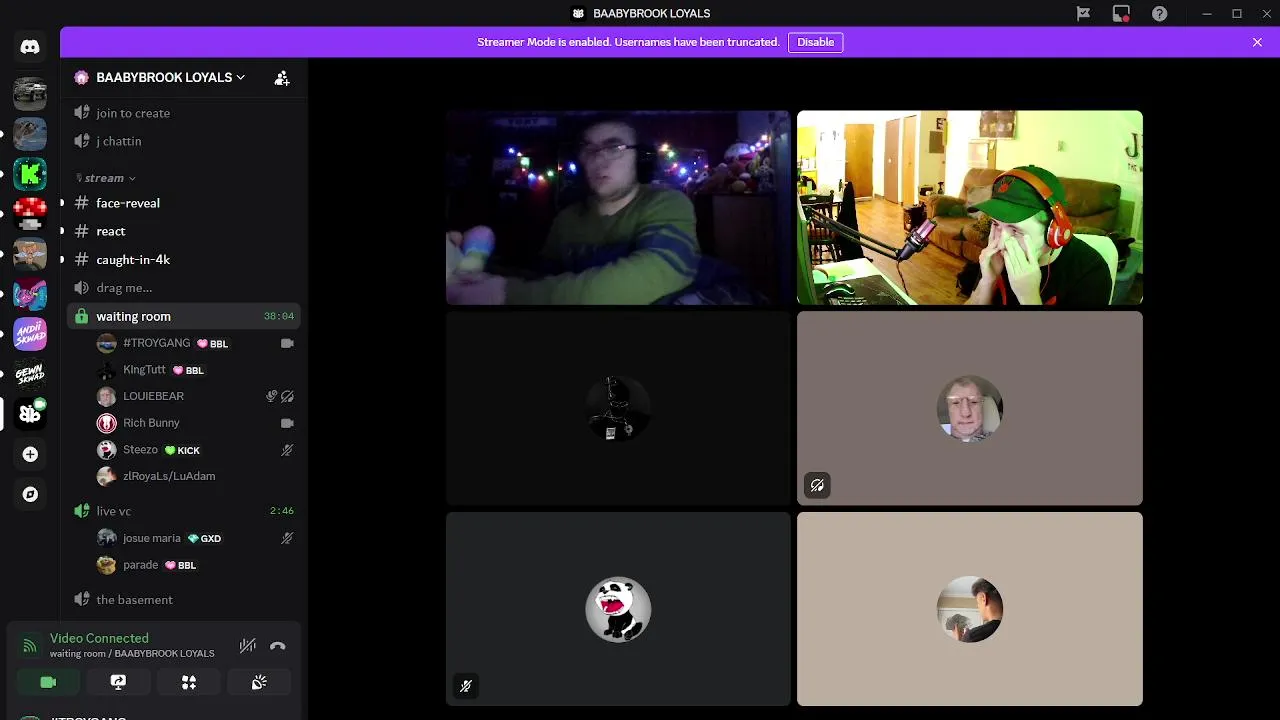Click the Video Connected status text
Screen dimensions: 1280x720
[99, 638]
